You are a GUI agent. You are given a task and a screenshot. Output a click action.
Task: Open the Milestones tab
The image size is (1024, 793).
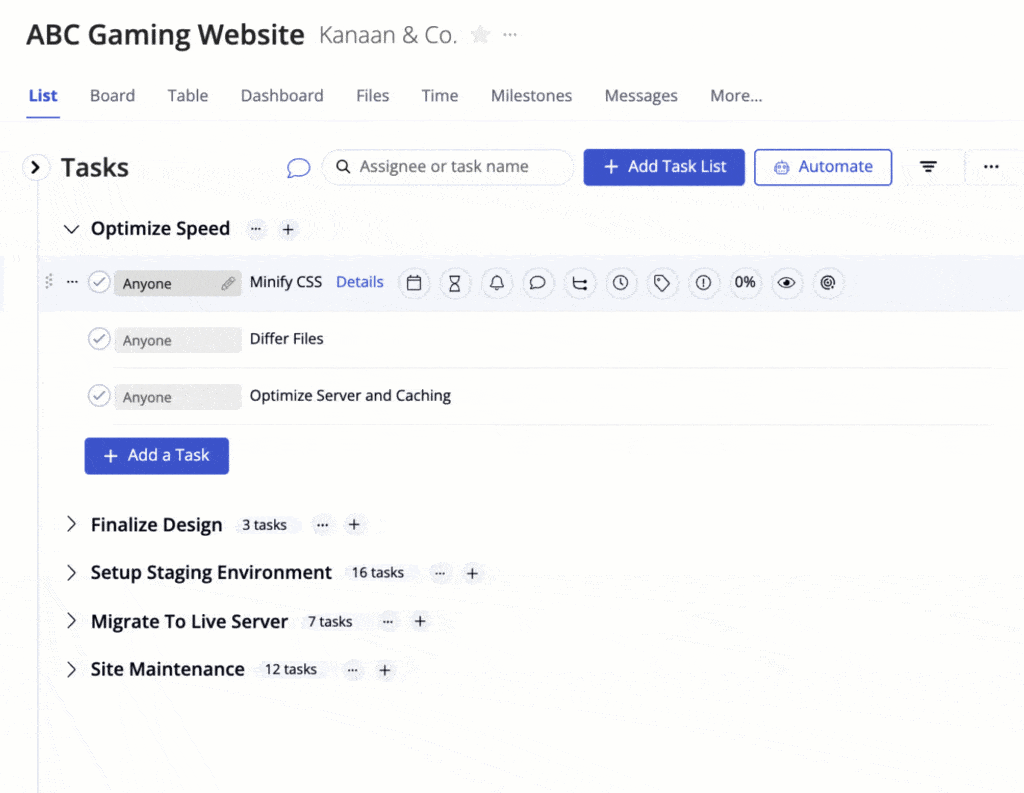tap(531, 96)
